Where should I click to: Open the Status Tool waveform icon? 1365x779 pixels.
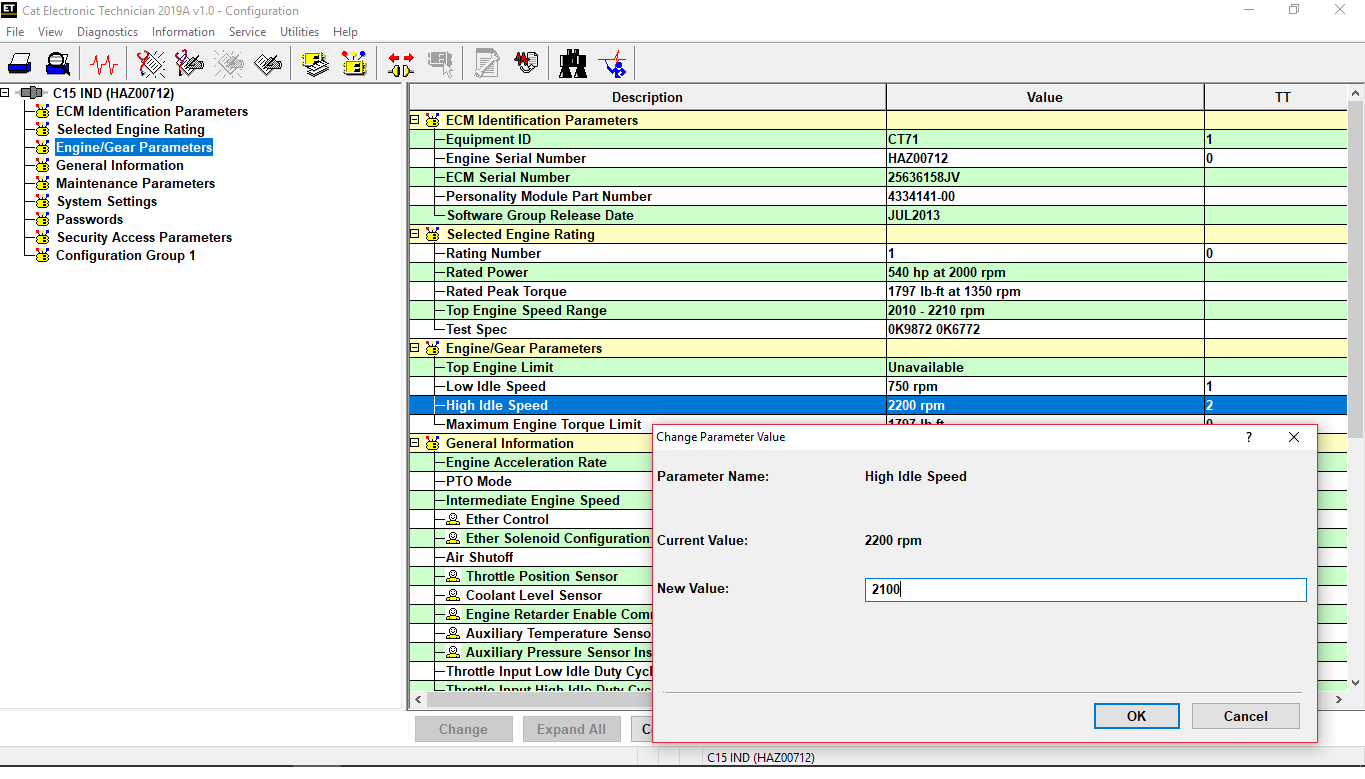click(103, 64)
